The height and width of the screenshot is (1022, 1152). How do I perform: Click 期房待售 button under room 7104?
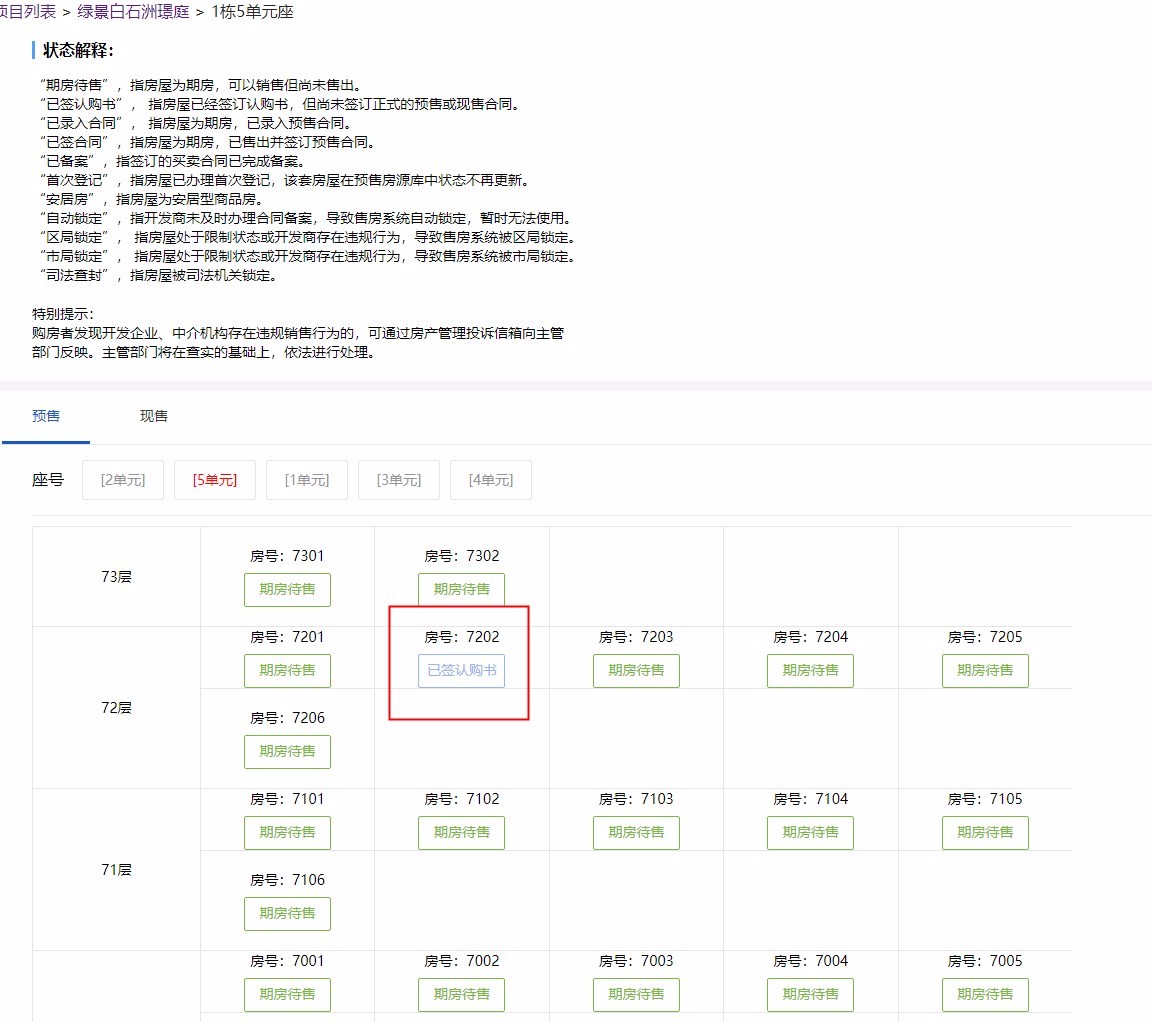(810, 833)
